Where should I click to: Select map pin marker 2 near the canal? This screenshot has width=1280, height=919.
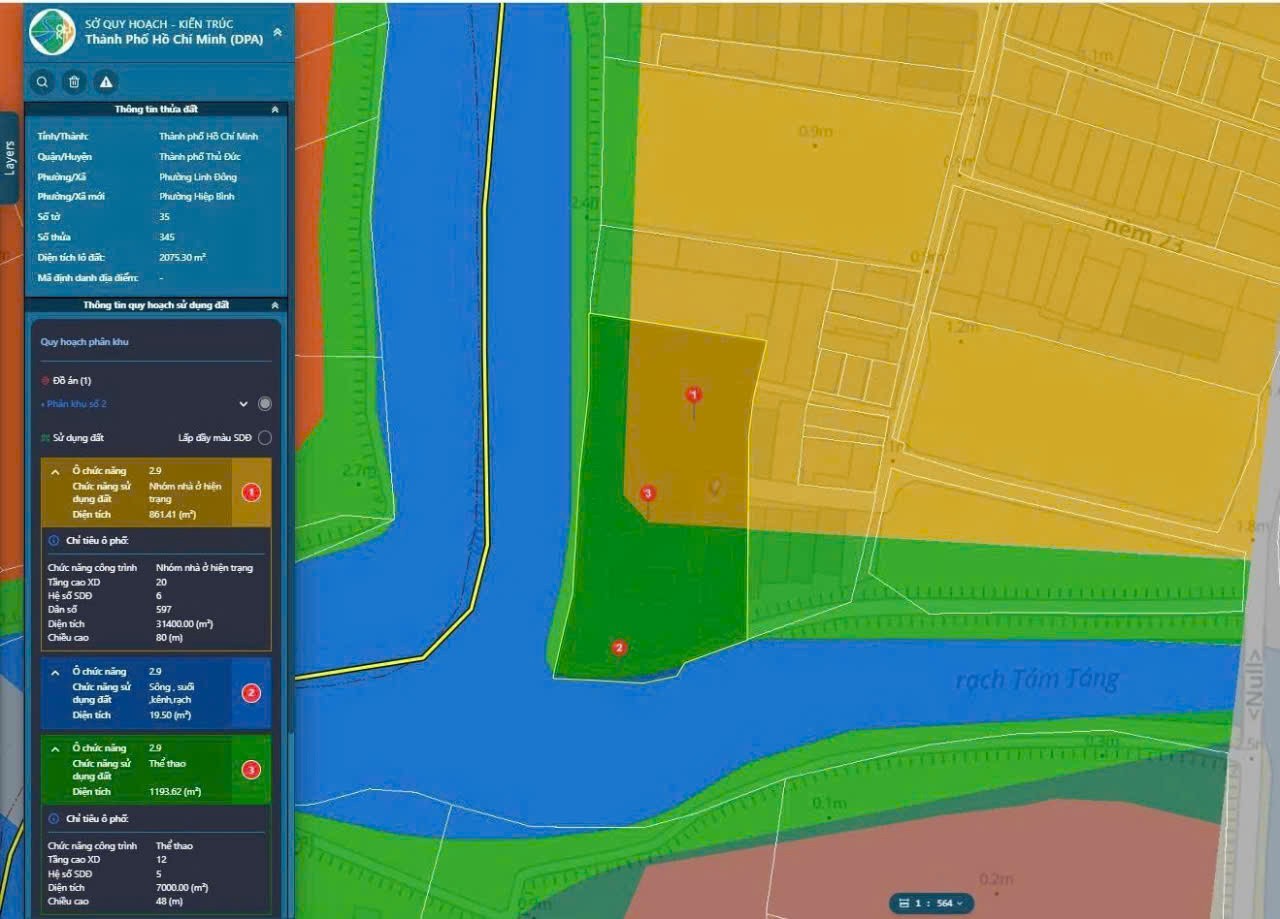pyautogui.click(x=619, y=648)
